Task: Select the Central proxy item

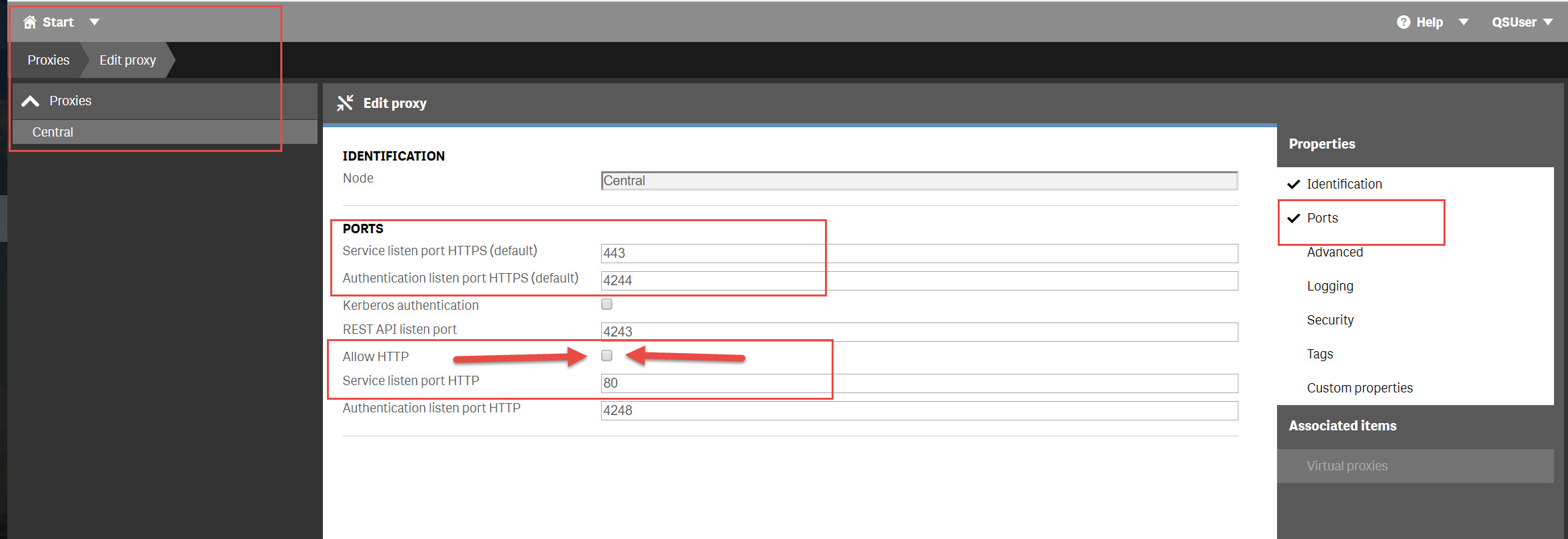Action: 164,132
